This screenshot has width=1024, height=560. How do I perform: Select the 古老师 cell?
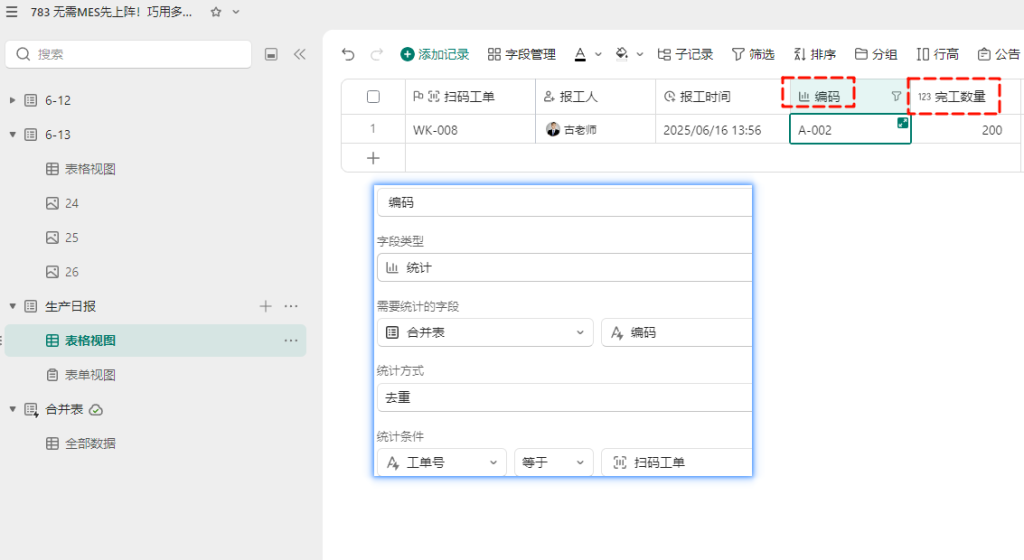pos(596,130)
